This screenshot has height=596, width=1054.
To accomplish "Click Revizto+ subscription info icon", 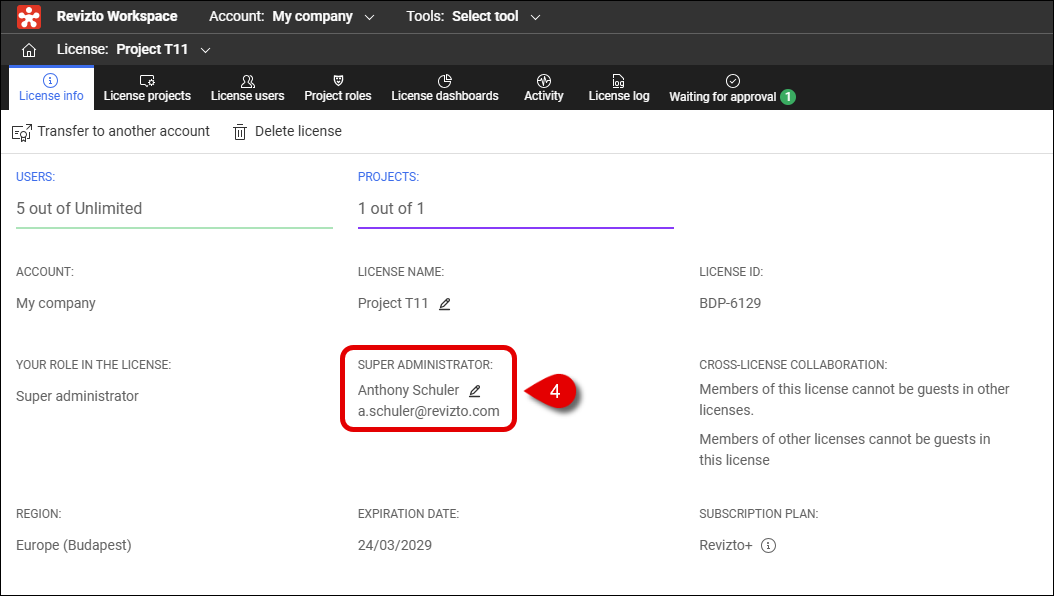I will (768, 546).
